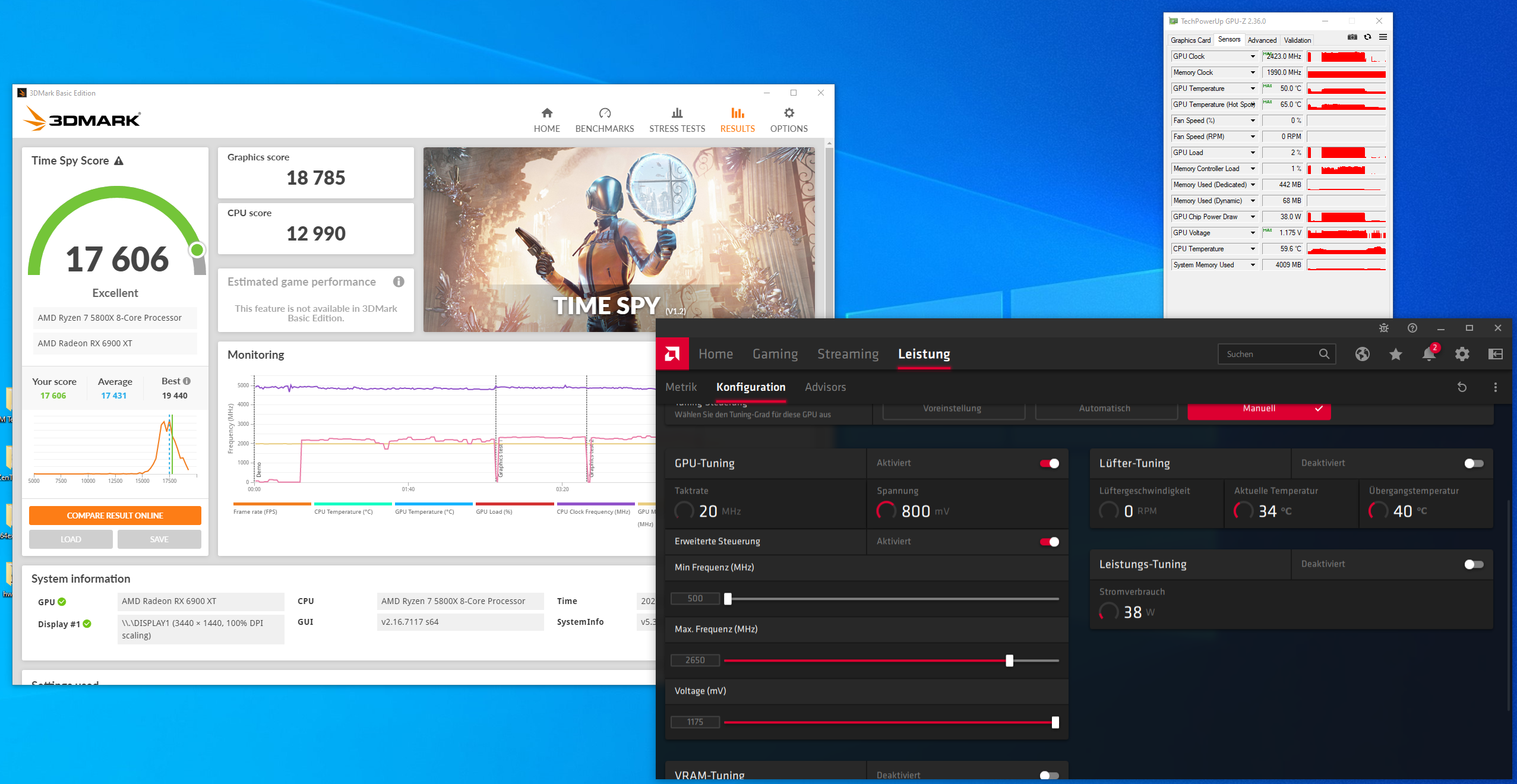Open the web browser globe icon

[1362, 355]
